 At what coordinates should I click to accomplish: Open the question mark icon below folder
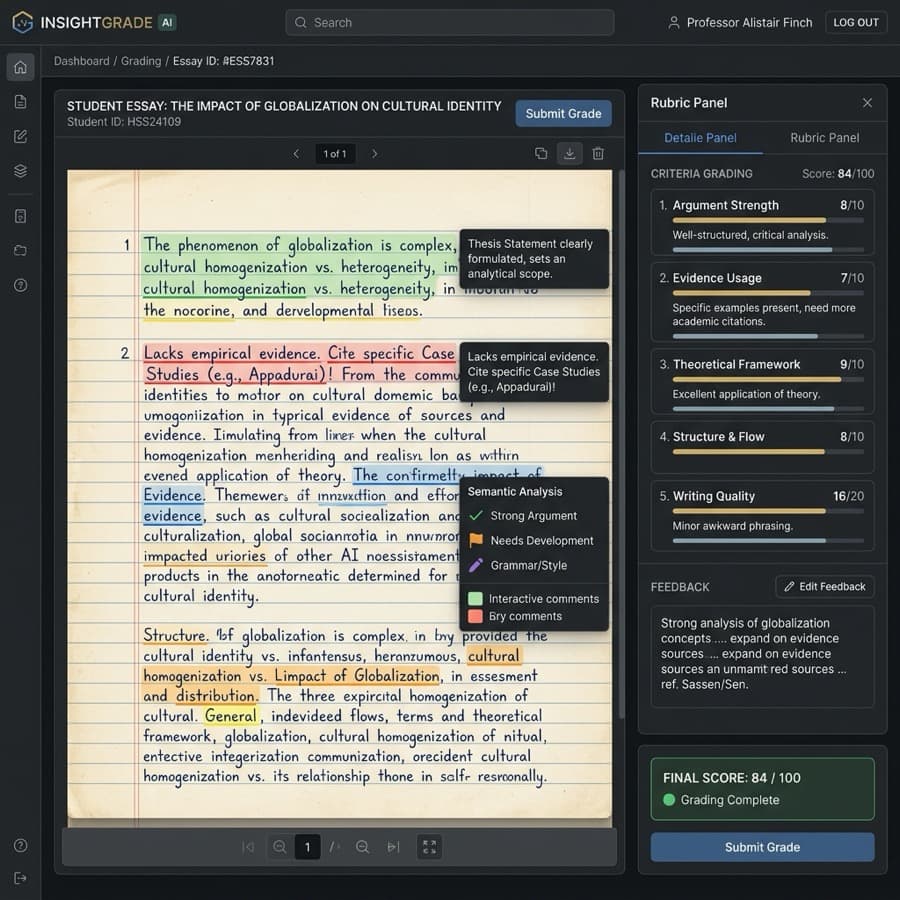(x=20, y=285)
